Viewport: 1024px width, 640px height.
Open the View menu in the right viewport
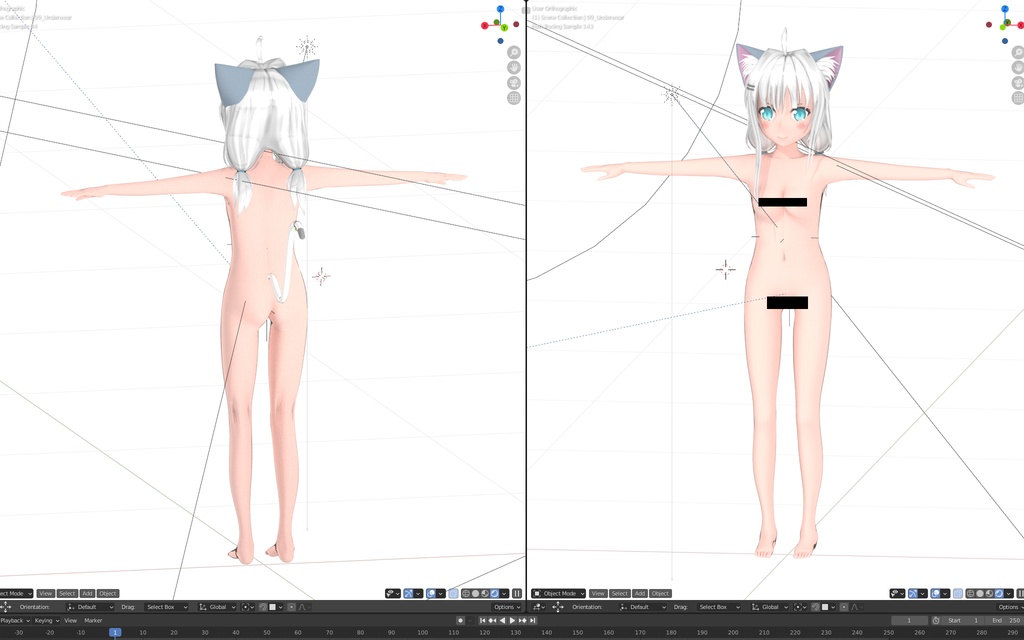(x=599, y=592)
